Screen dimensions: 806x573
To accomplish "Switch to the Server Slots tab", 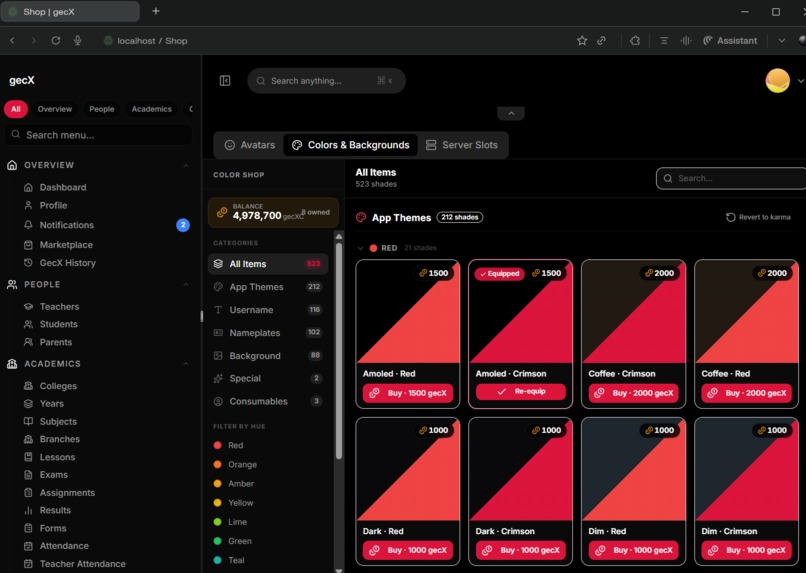I will (462, 145).
